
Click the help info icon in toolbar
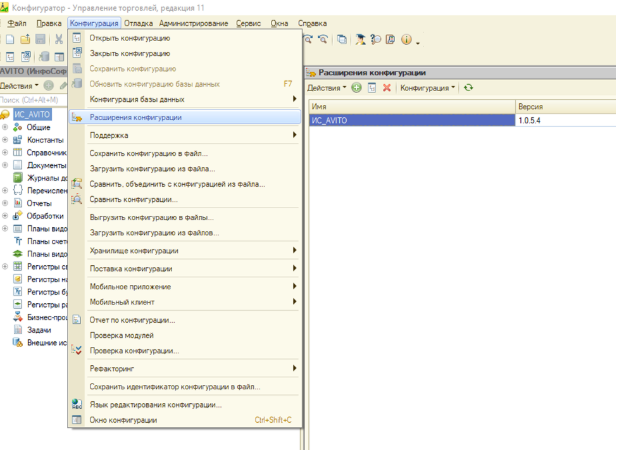[x=407, y=40]
